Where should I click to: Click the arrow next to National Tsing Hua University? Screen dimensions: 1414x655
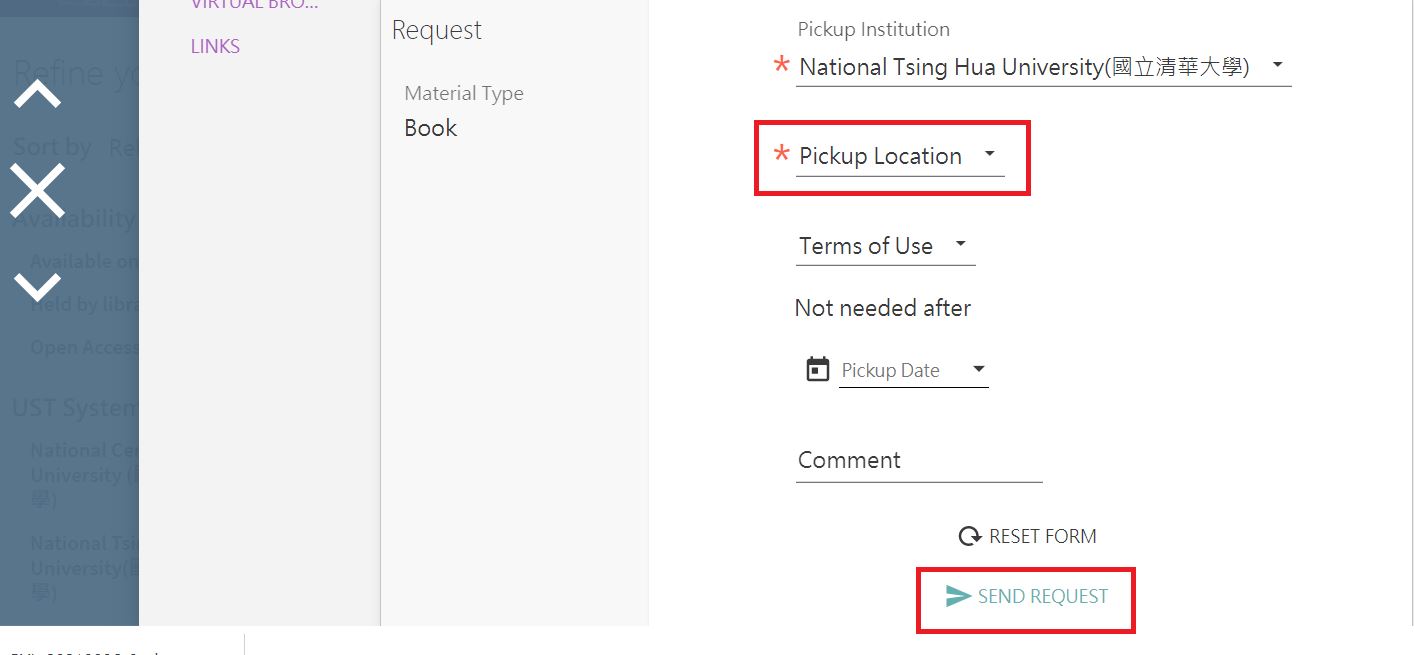click(1277, 66)
